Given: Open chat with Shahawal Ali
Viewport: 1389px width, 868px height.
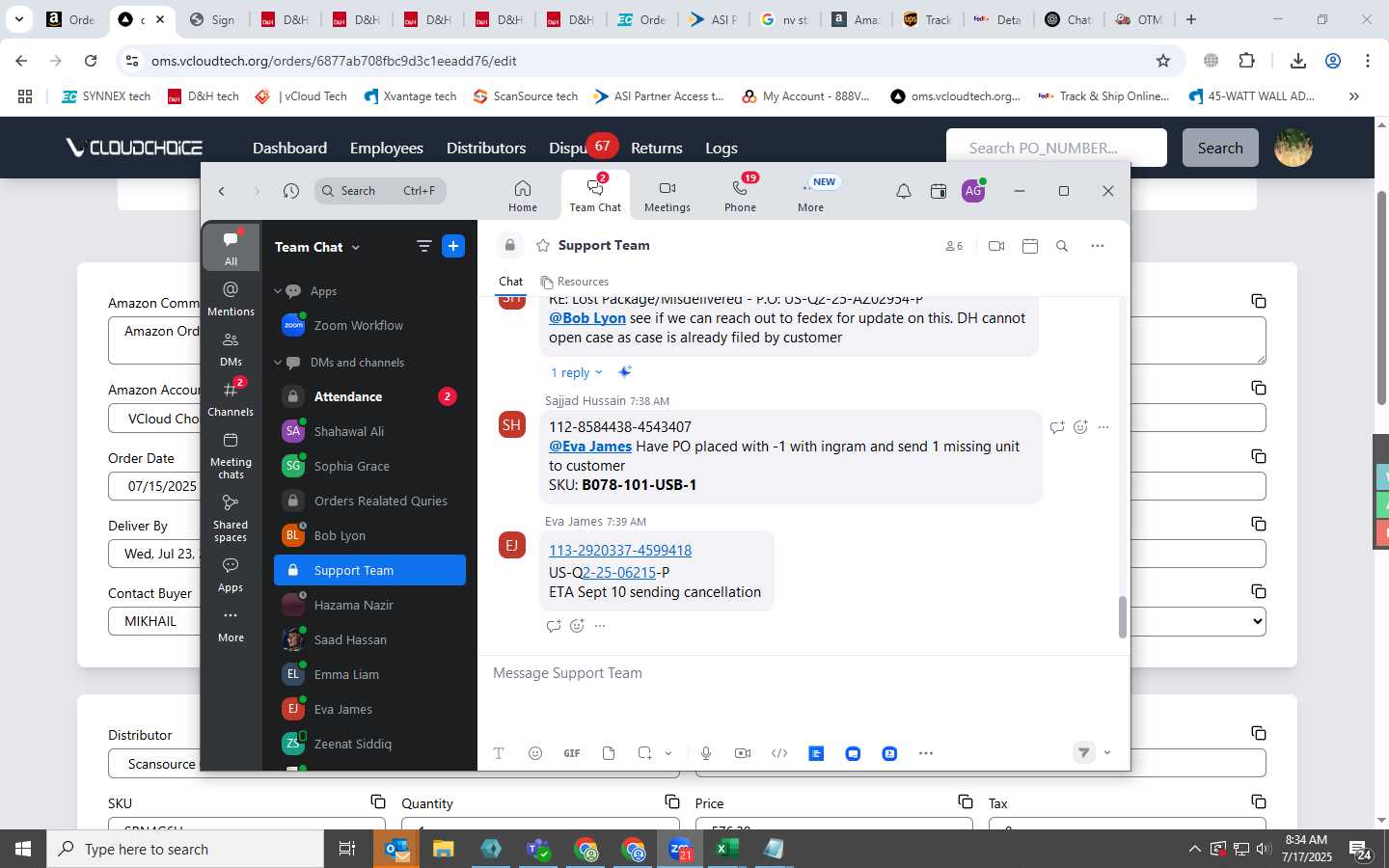Looking at the screenshot, I should click(x=369, y=431).
